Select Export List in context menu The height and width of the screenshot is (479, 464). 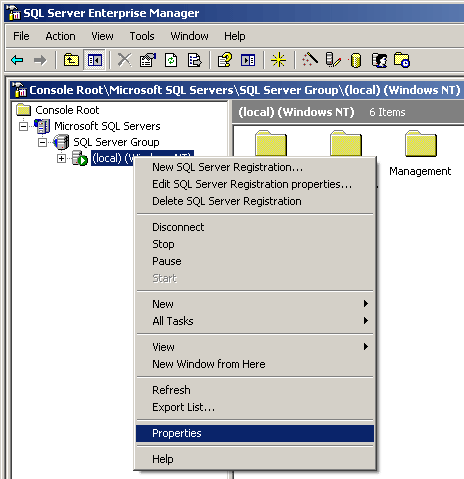point(255,407)
